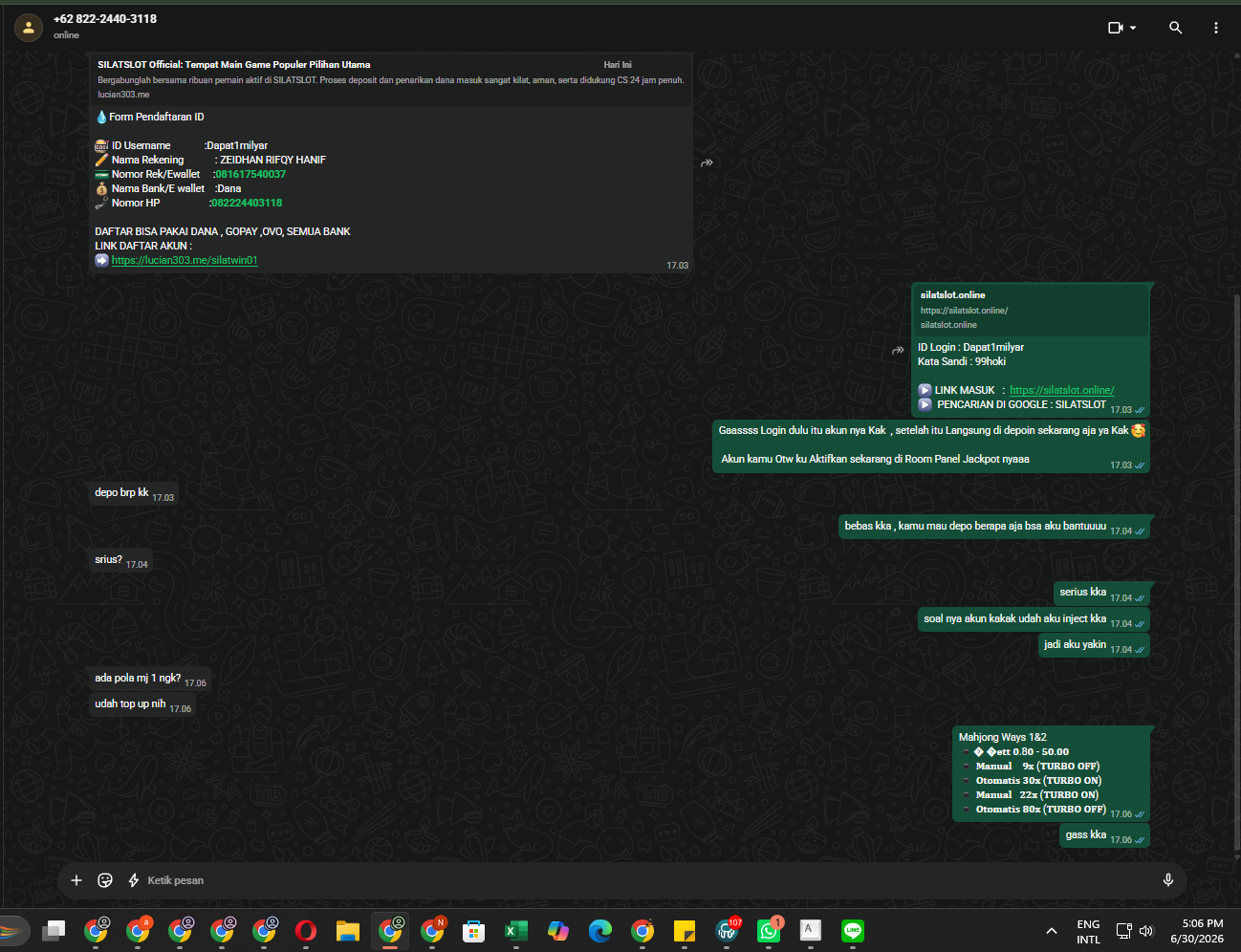Open WhatsApp from the taskbar

point(770,930)
